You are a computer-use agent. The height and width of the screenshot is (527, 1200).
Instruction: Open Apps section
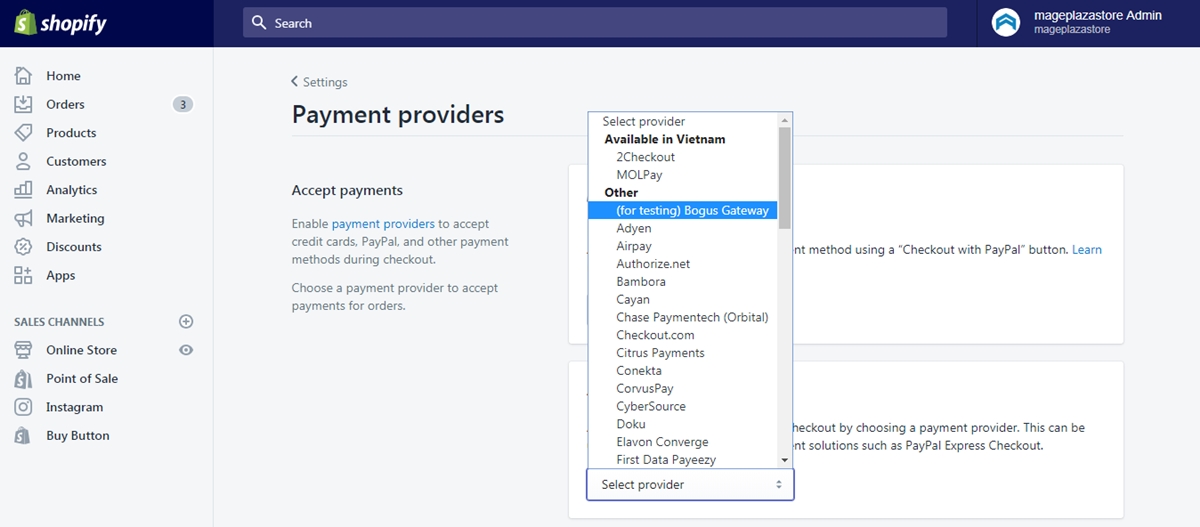pyautogui.click(x=61, y=275)
